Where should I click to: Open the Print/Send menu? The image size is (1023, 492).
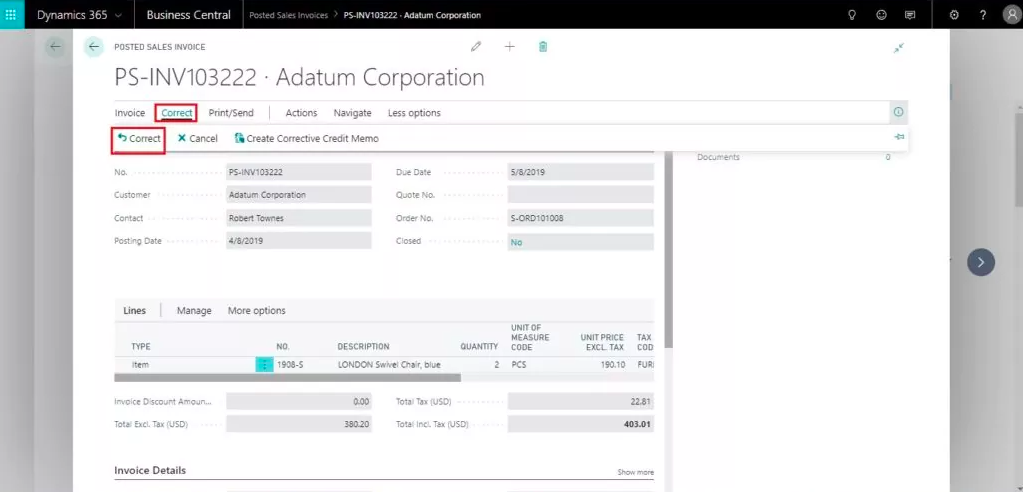click(231, 113)
